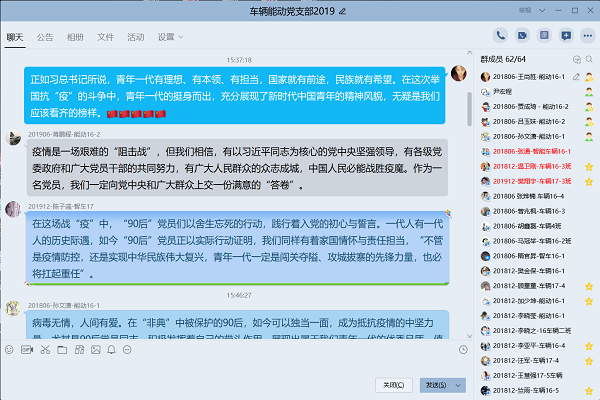Click message starting 在这场战"疫"中
600x400 pixels.
[237, 248]
